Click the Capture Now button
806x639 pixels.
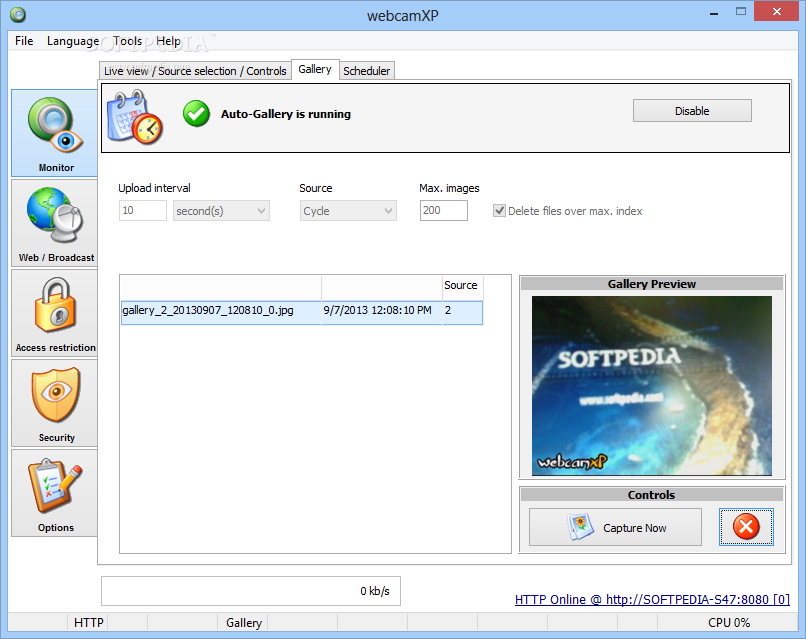pyautogui.click(x=615, y=527)
